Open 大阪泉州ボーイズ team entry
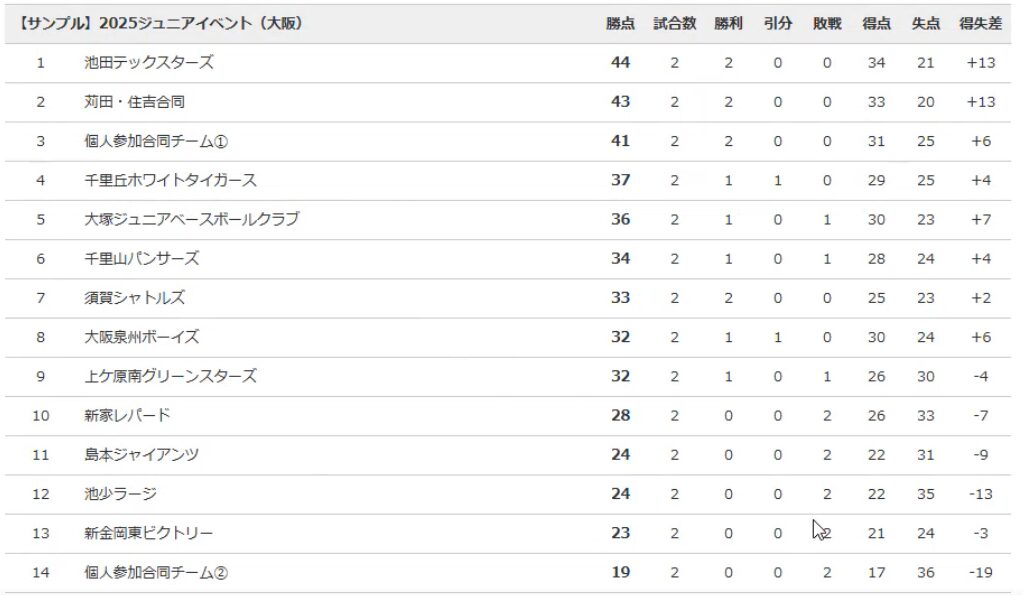Image resolution: width=1023 pixels, height=595 pixels. point(142,337)
